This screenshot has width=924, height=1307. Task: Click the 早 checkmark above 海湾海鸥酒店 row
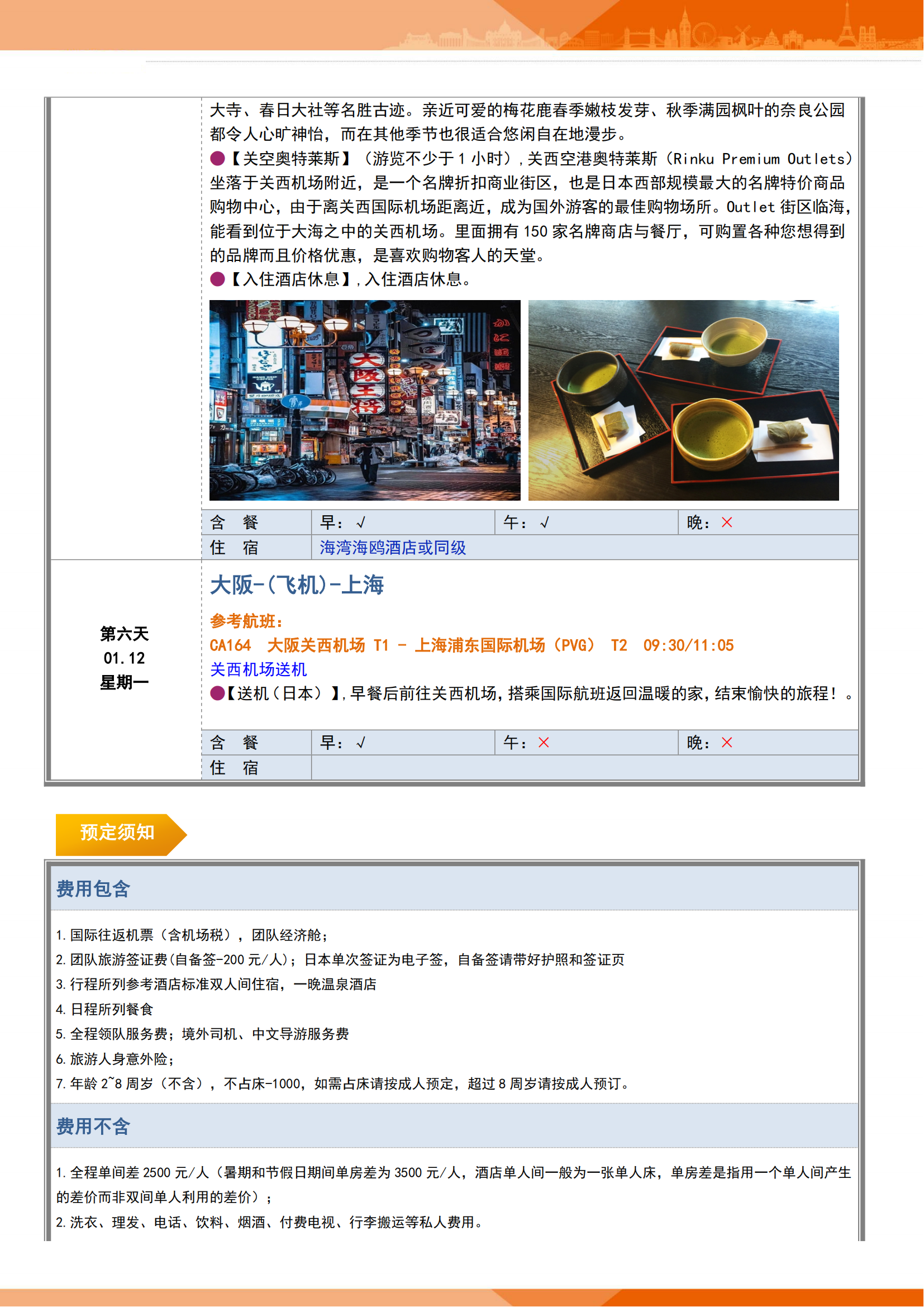pyautogui.click(x=361, y=522)
